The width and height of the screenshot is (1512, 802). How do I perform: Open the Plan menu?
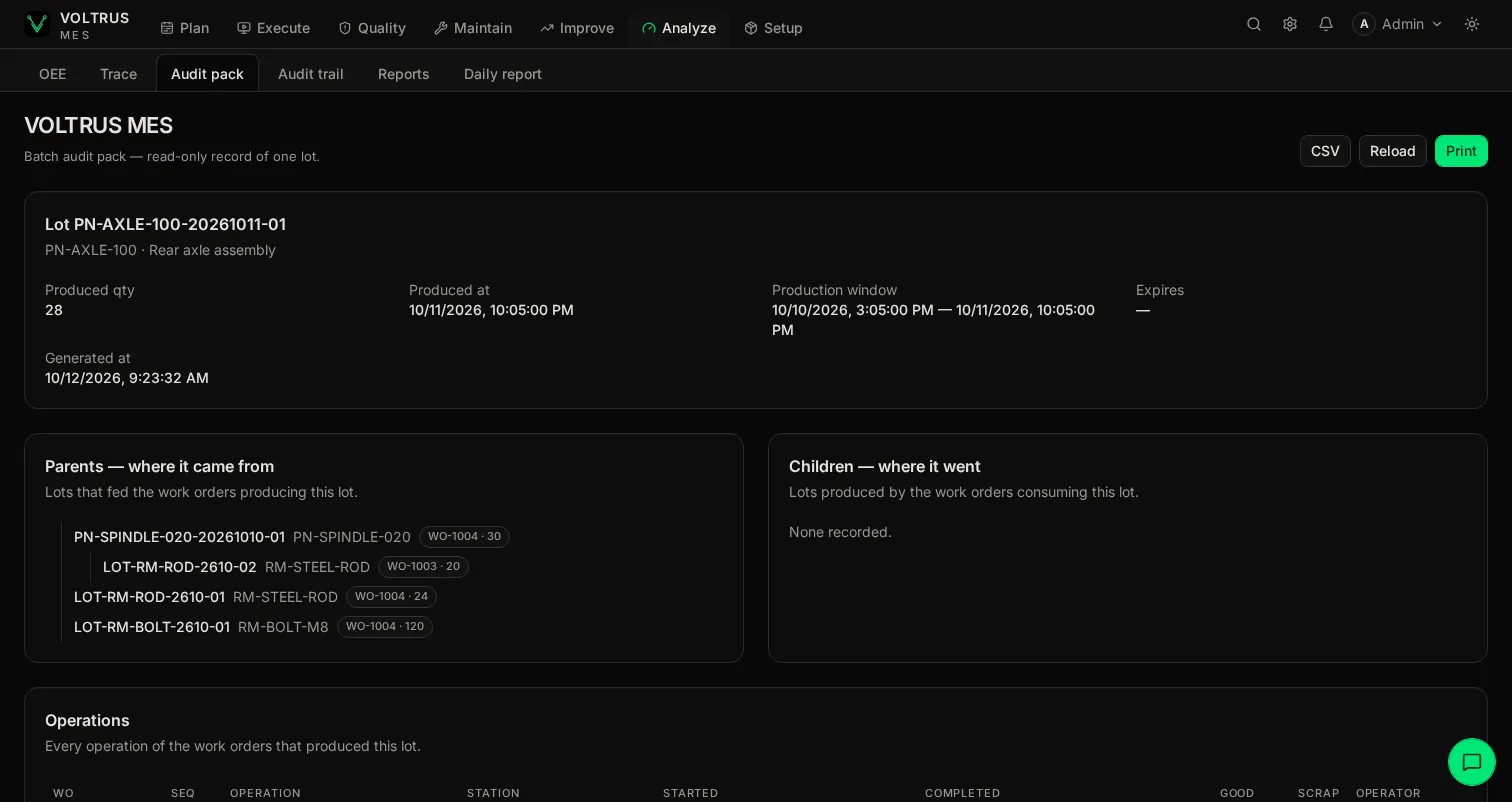pyautogui.click(x=184, y=28)
